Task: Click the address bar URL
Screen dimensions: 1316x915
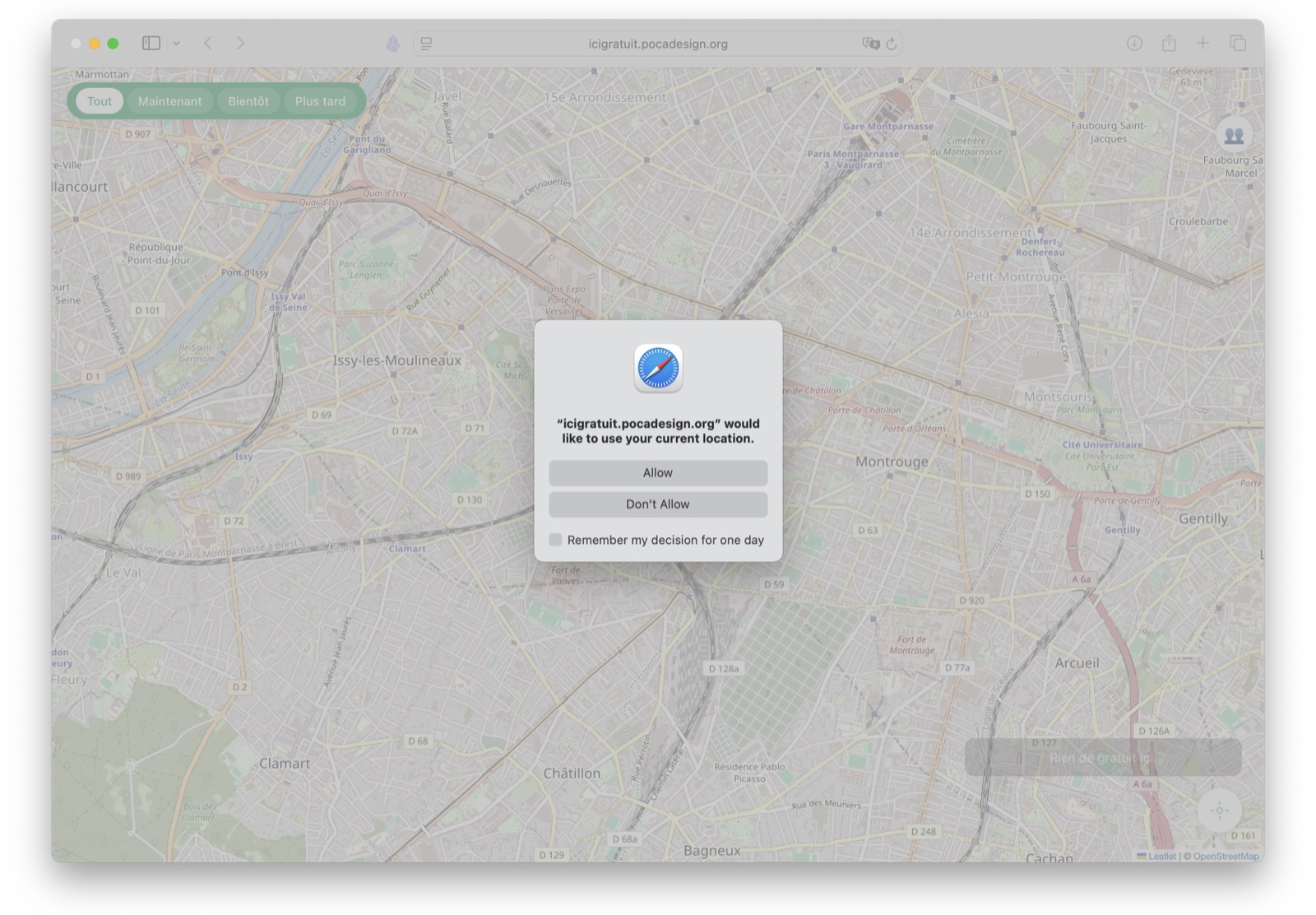Action: pyautogui.click(x=658, y=44)
